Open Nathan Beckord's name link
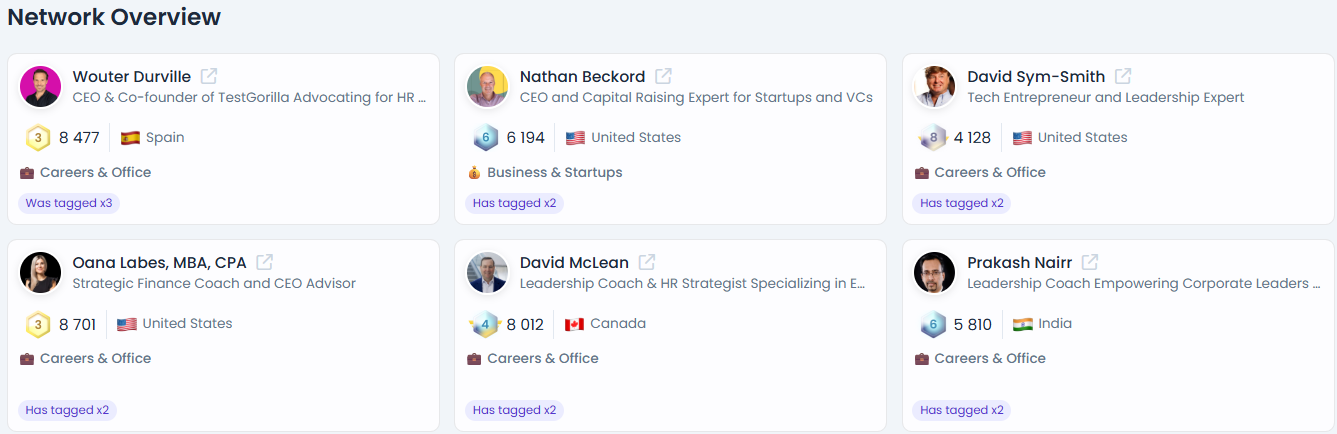 tap(582, 76)
